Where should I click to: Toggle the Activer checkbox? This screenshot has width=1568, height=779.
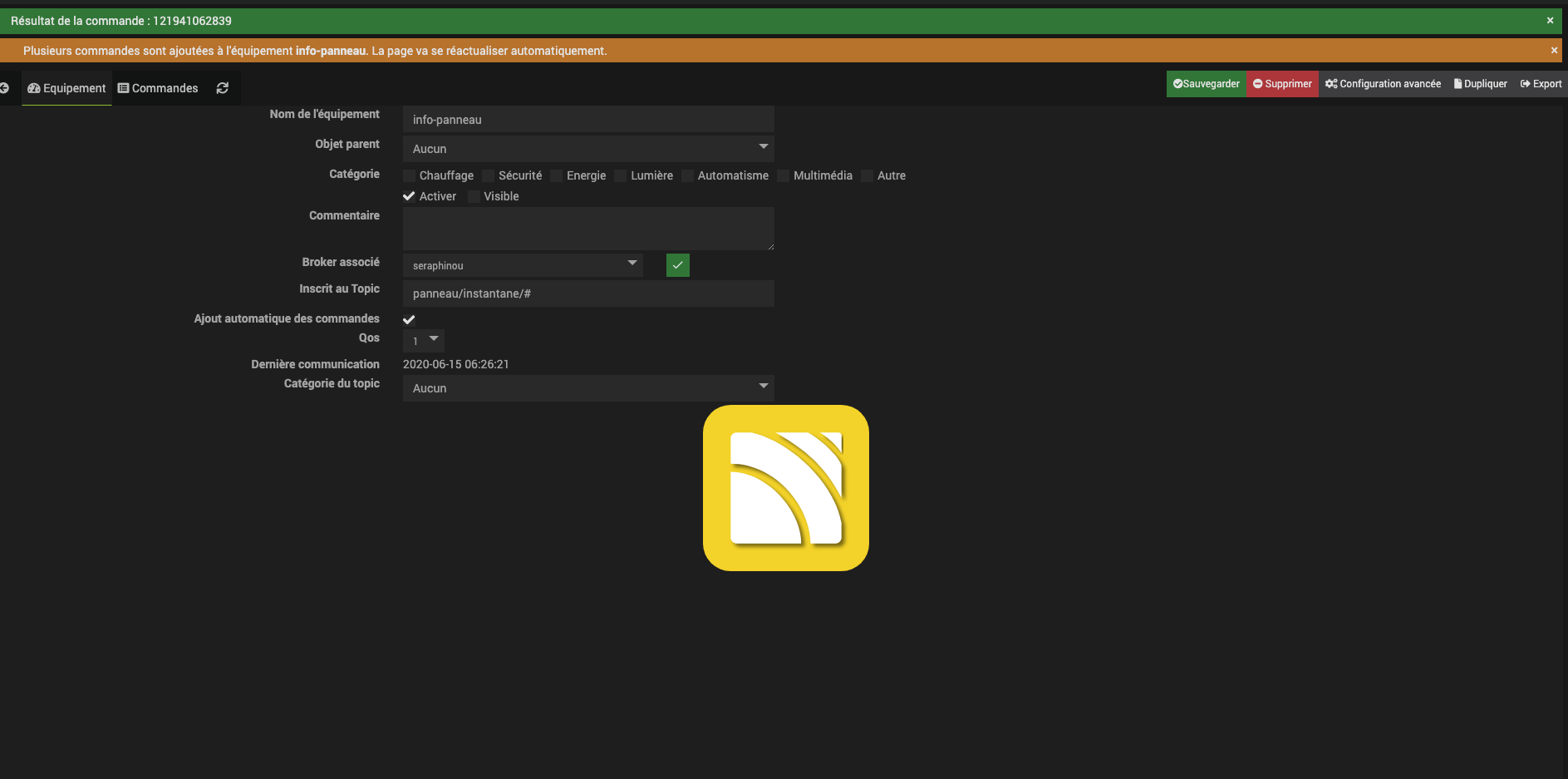409,197
